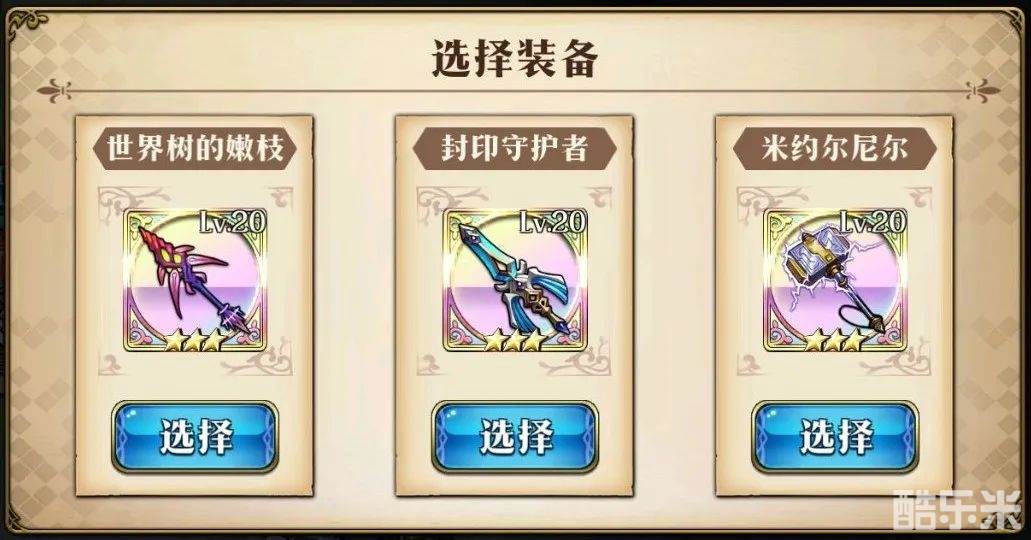This screenshot has width=1031, height=540.
Task: Tap the purple spear weapon icon
Action: (195, 282)
